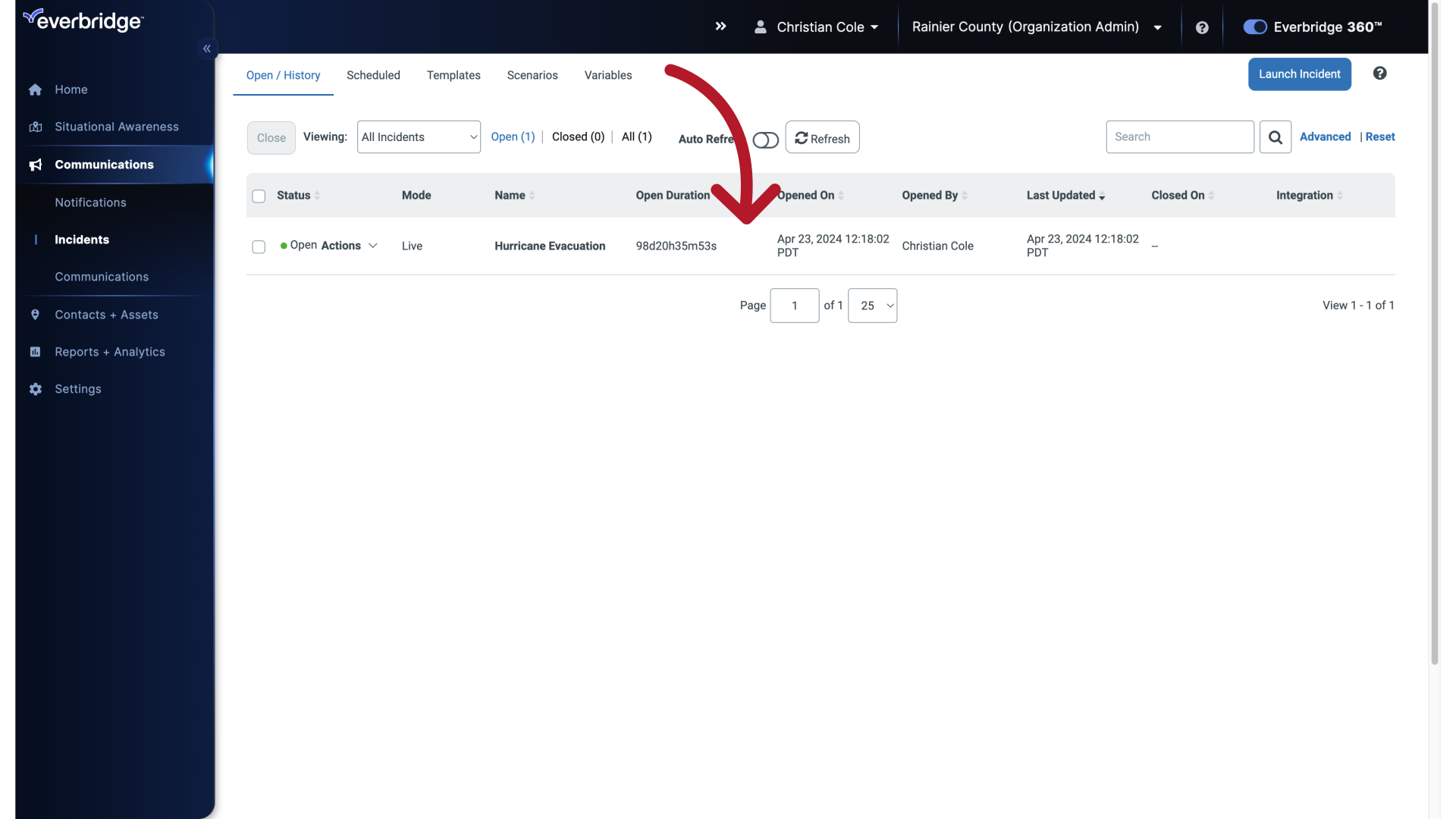Screen dimensions: 1456x819
Task: Open Contacts + Assets section
Action: pyautogui.click(x=106, y=314)
